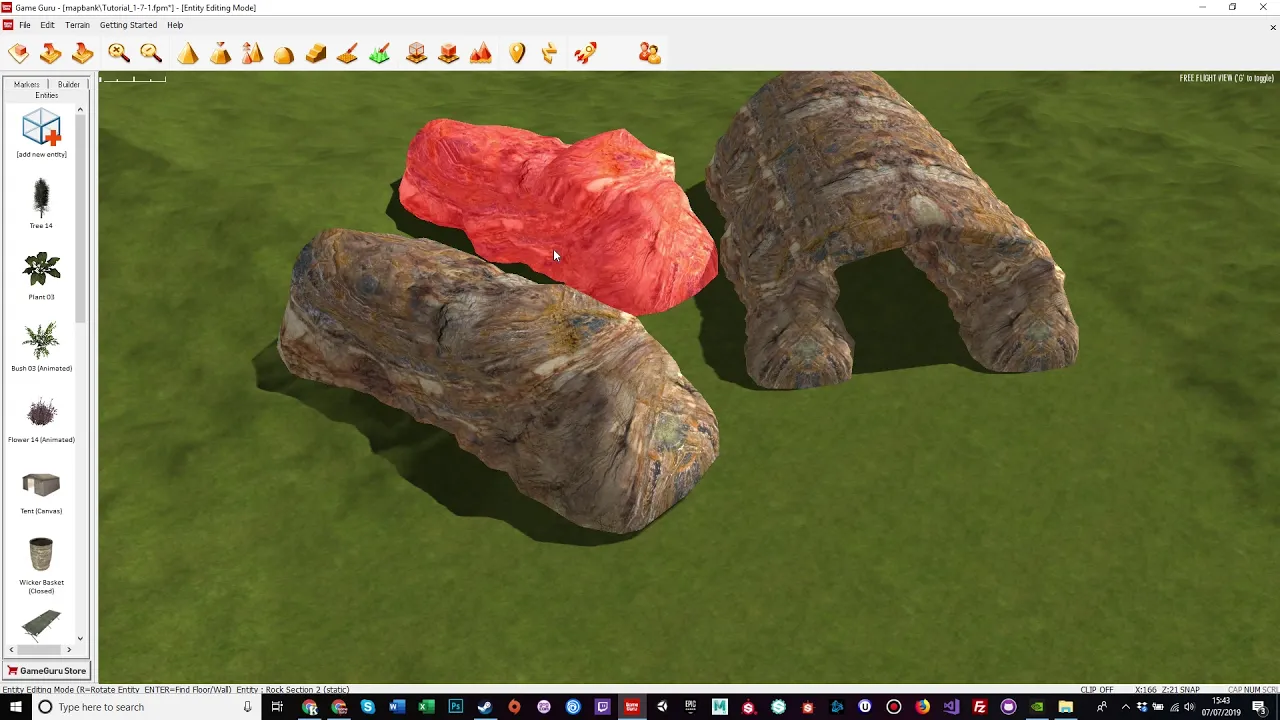This screenshot has height=720, width=1280.
Task: Select the Ramp terrain stairs tool
Action: (x=316, y=53)
